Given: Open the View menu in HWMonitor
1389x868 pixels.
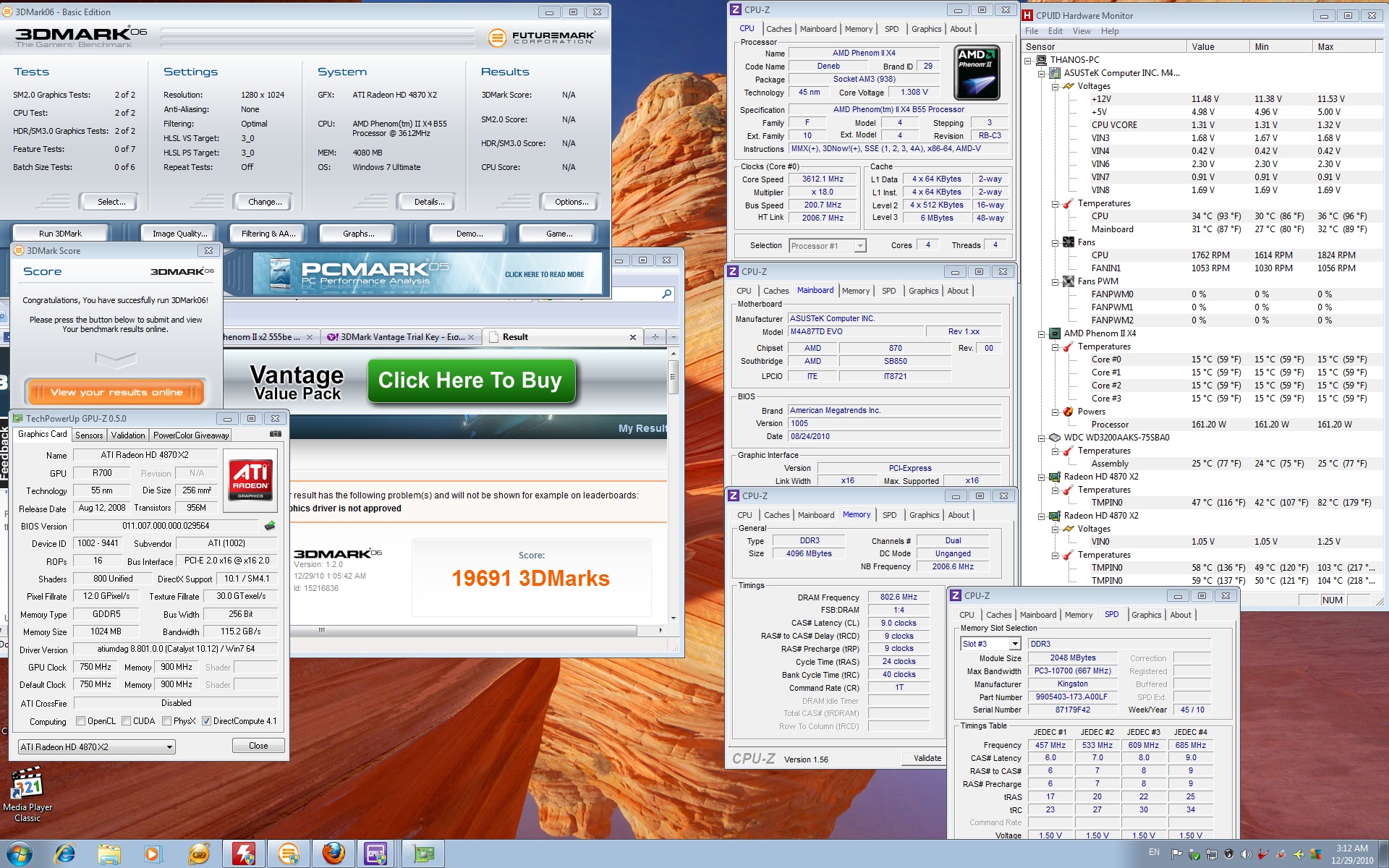Looking at the screenshot, I should [1082, 31].
